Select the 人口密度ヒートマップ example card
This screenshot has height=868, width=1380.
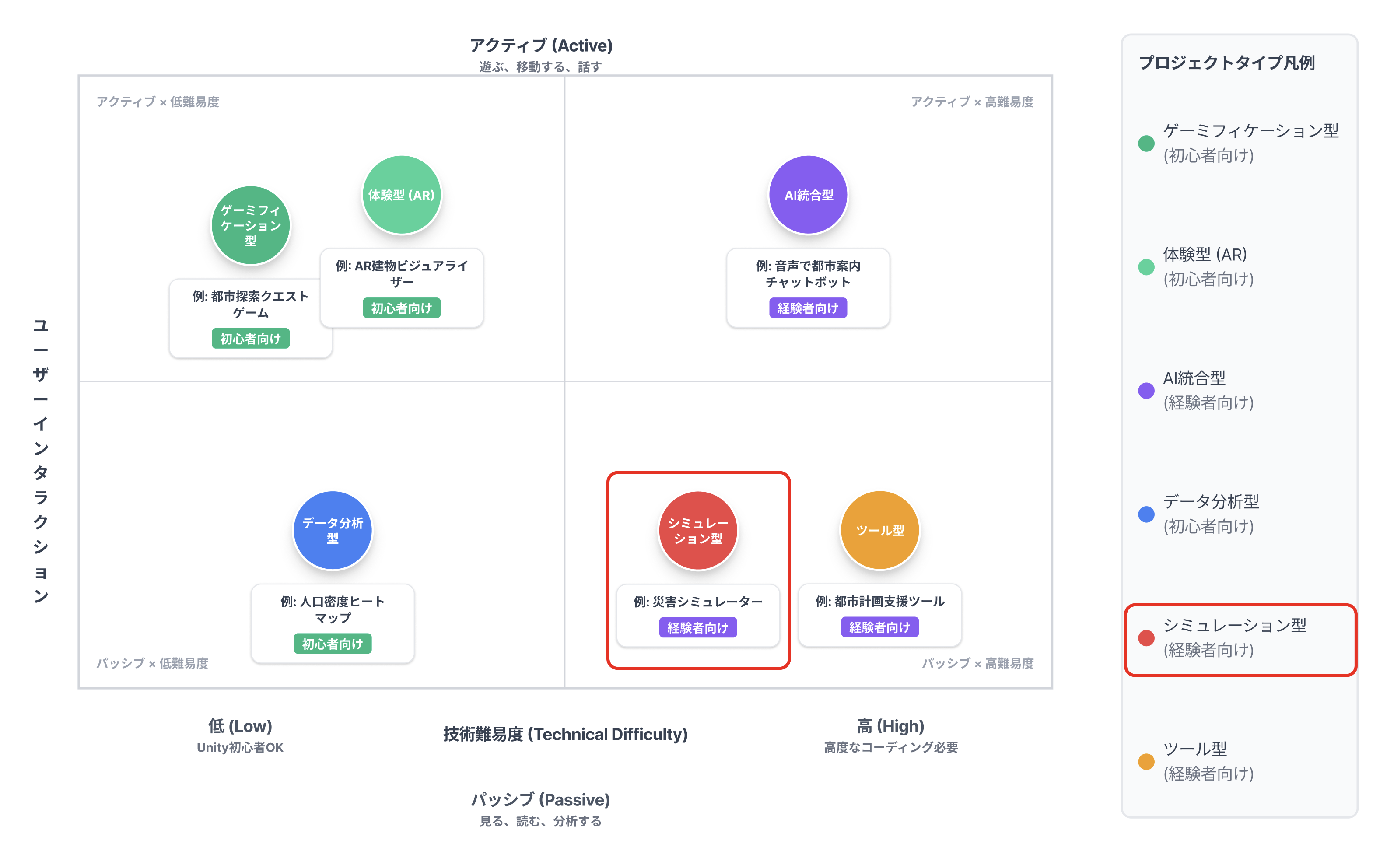333,609
